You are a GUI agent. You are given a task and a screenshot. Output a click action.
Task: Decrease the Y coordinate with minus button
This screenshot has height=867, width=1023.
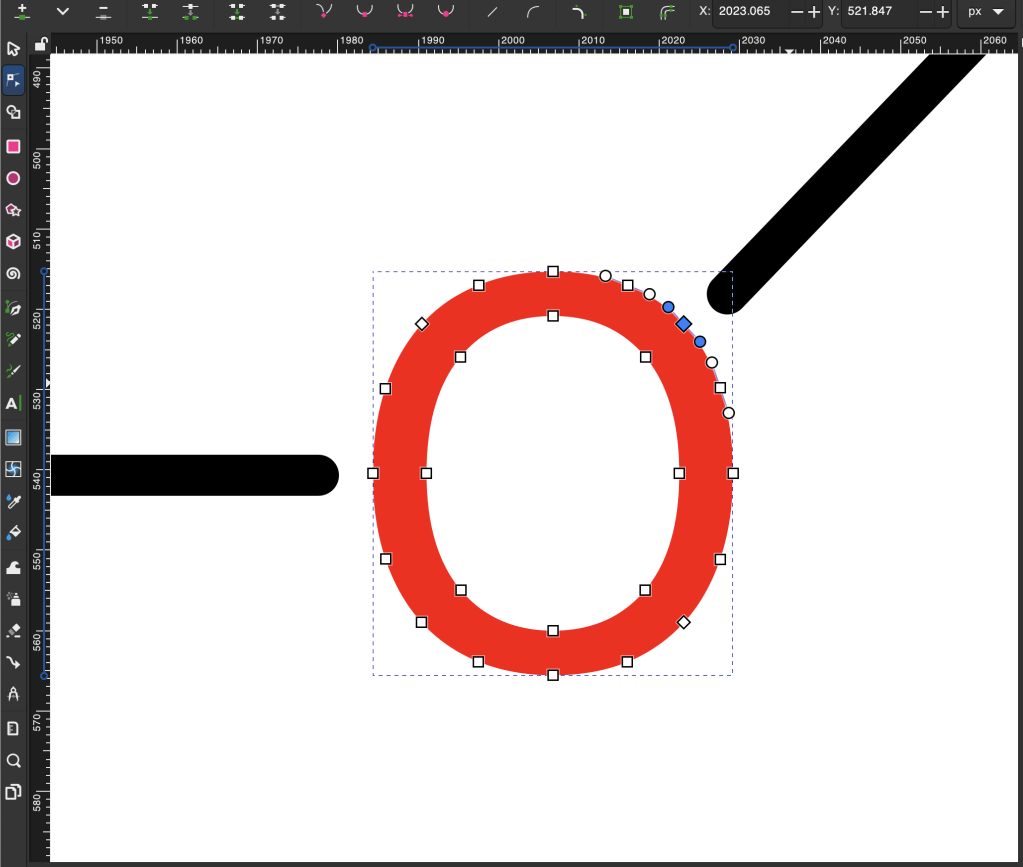pyautogui.click(x=925, y=12)
